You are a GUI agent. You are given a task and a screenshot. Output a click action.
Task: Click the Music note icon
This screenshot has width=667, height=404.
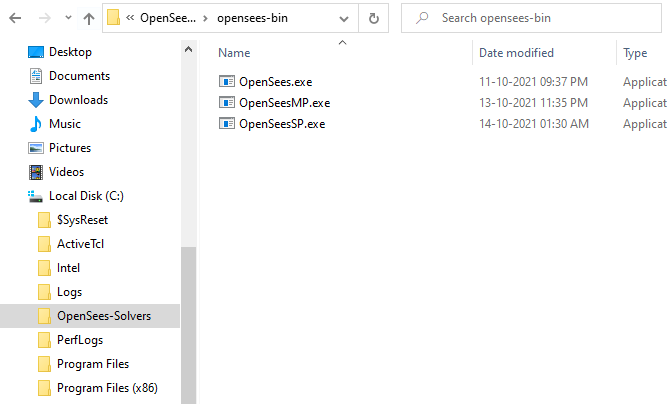[x=36, y=124]
